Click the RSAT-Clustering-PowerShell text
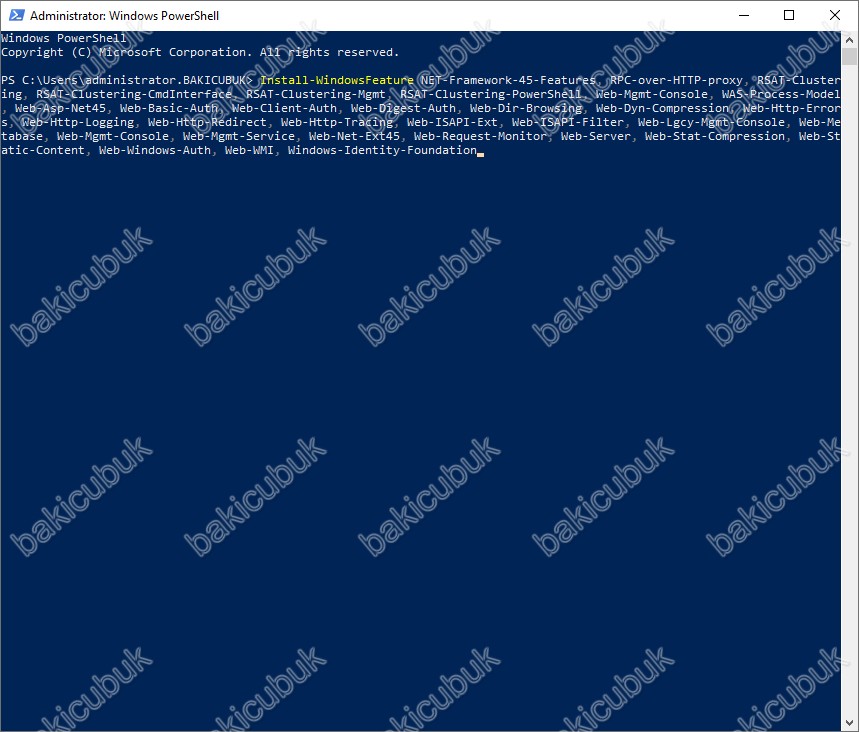Viewport: 859px width, 732px height. (x=491, y=94)
